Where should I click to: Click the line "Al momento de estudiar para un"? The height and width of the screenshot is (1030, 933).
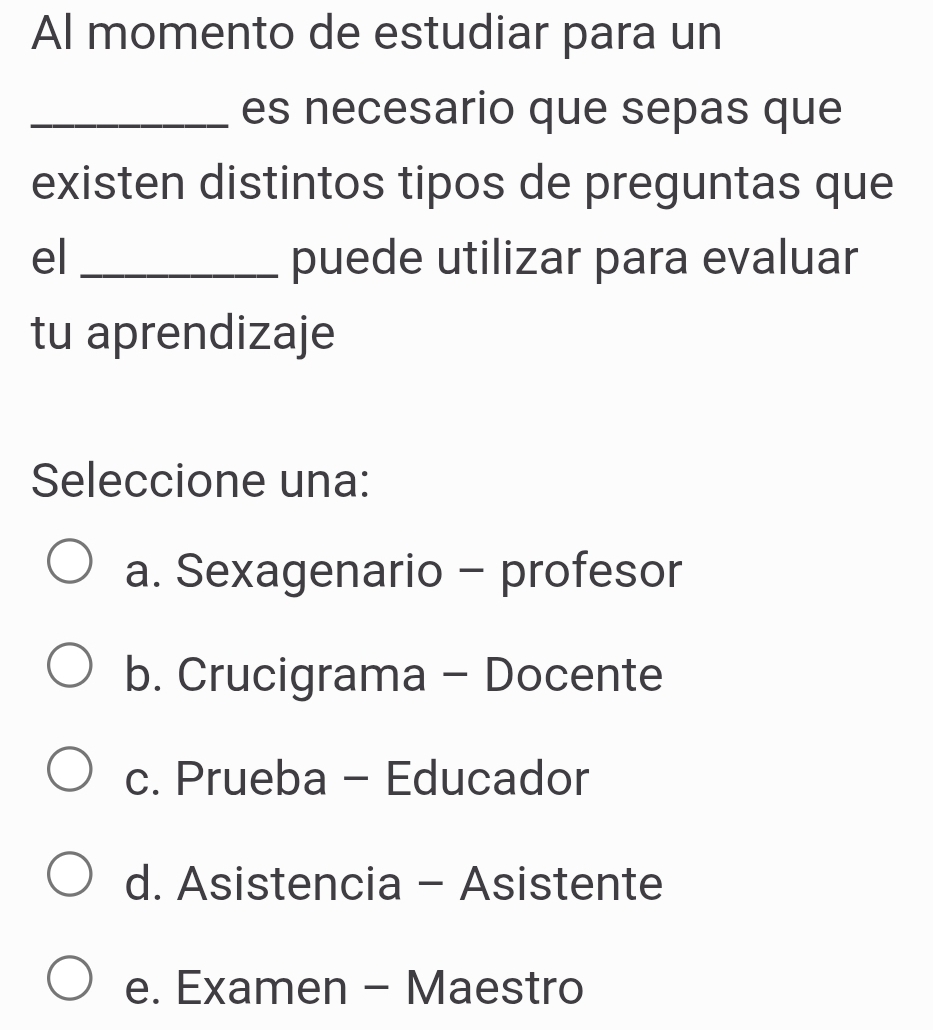[x=376, y=33]
